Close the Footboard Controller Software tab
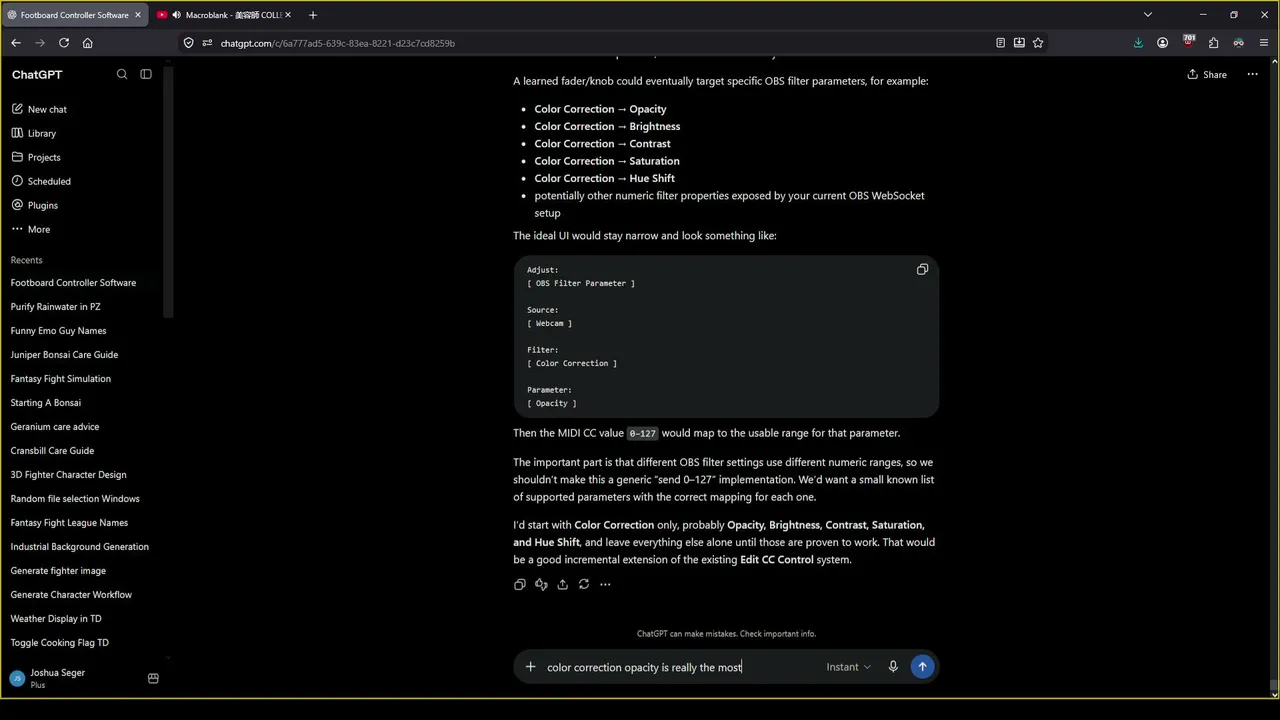Viewport: 1280px width, 720px height. (x=138, y=15)
